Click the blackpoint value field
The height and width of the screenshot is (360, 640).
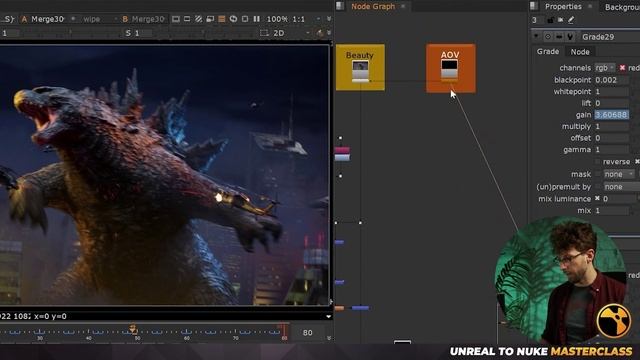pos(611,80)
